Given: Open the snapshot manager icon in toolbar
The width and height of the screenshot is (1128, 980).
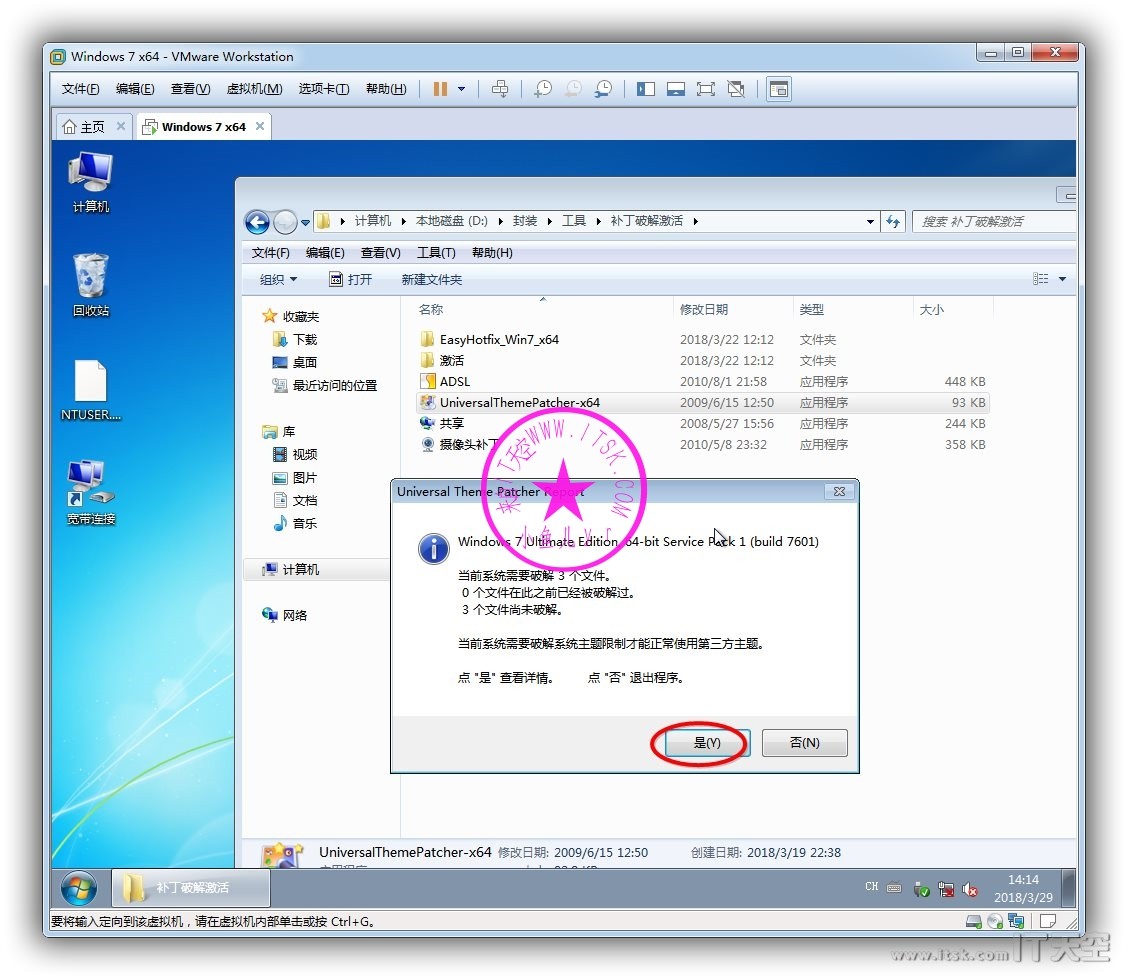Looking at the screenshot, I should [x=603, y=89].
